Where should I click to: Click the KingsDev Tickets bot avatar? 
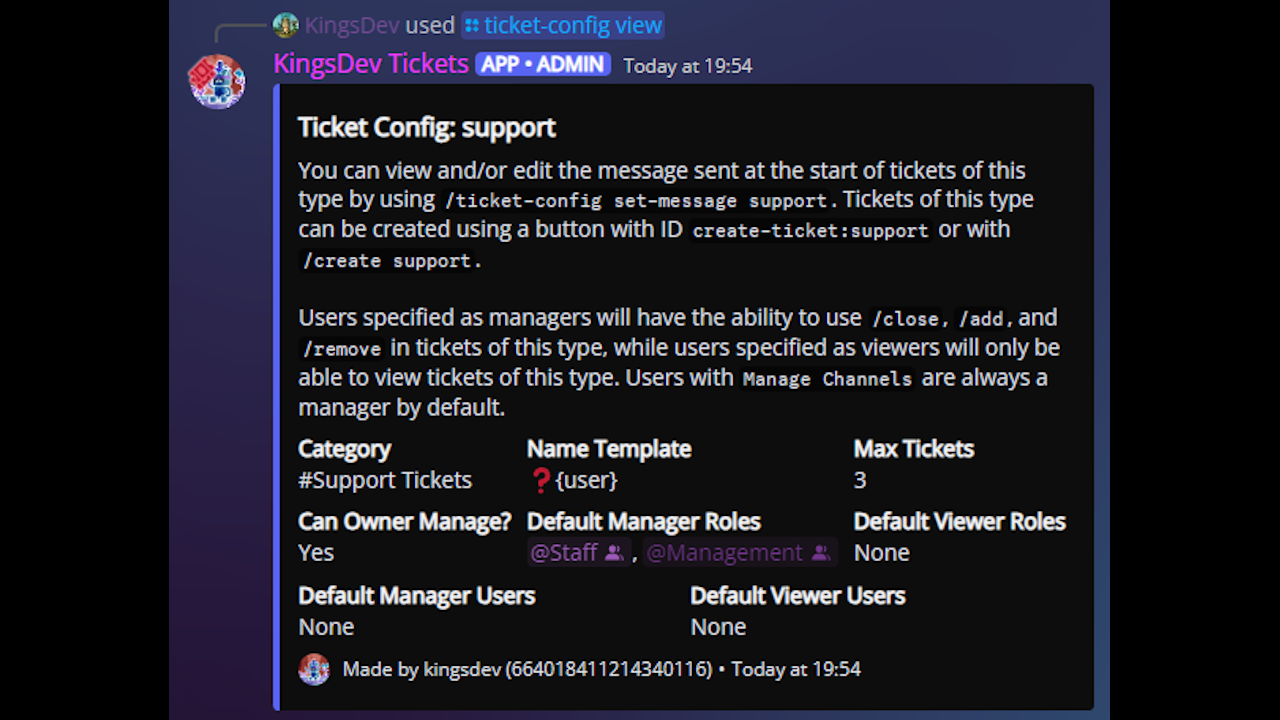tap(217, 81)
